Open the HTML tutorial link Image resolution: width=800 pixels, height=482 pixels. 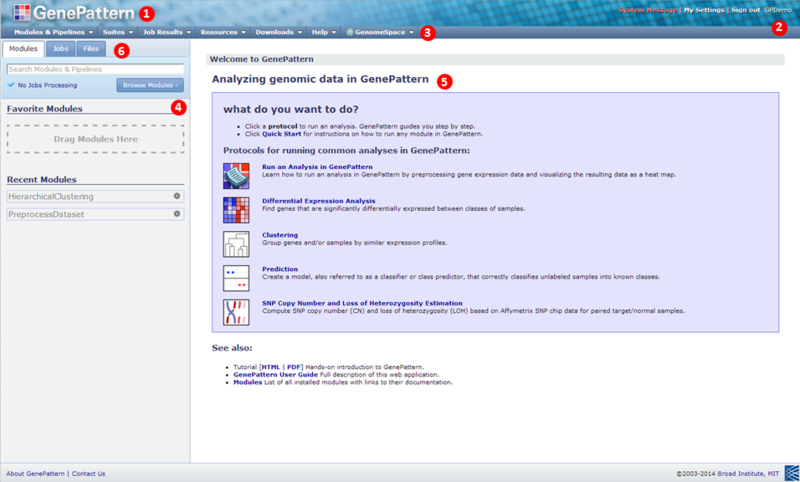click(271, 367)
